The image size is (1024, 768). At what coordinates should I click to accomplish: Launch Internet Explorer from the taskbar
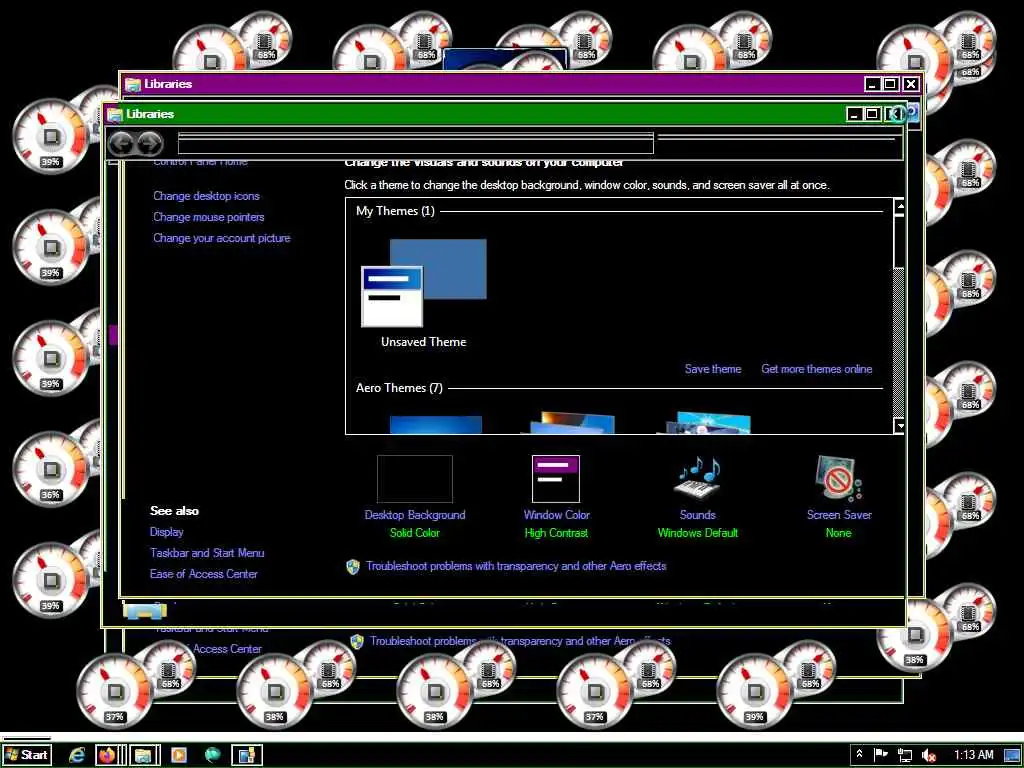click(x=77, y=755)
